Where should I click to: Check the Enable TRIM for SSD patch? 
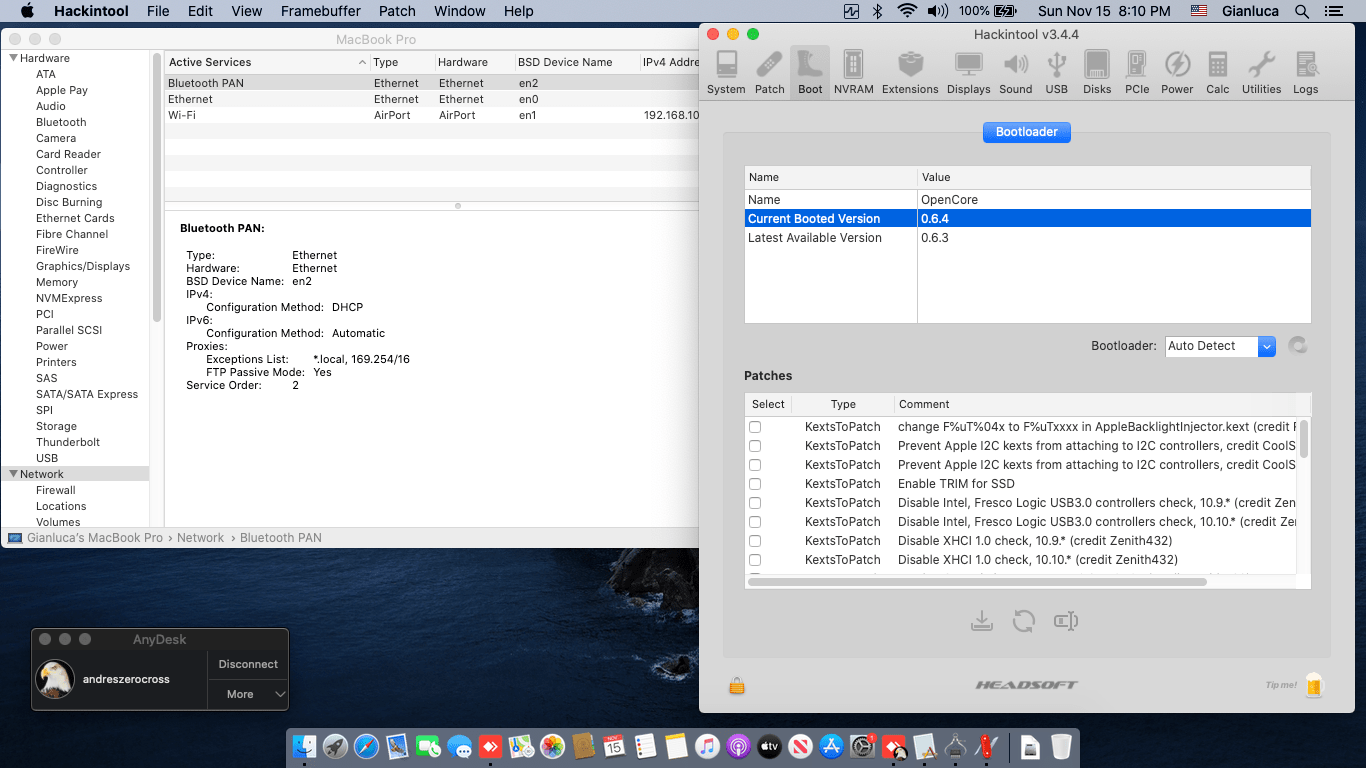755,484
